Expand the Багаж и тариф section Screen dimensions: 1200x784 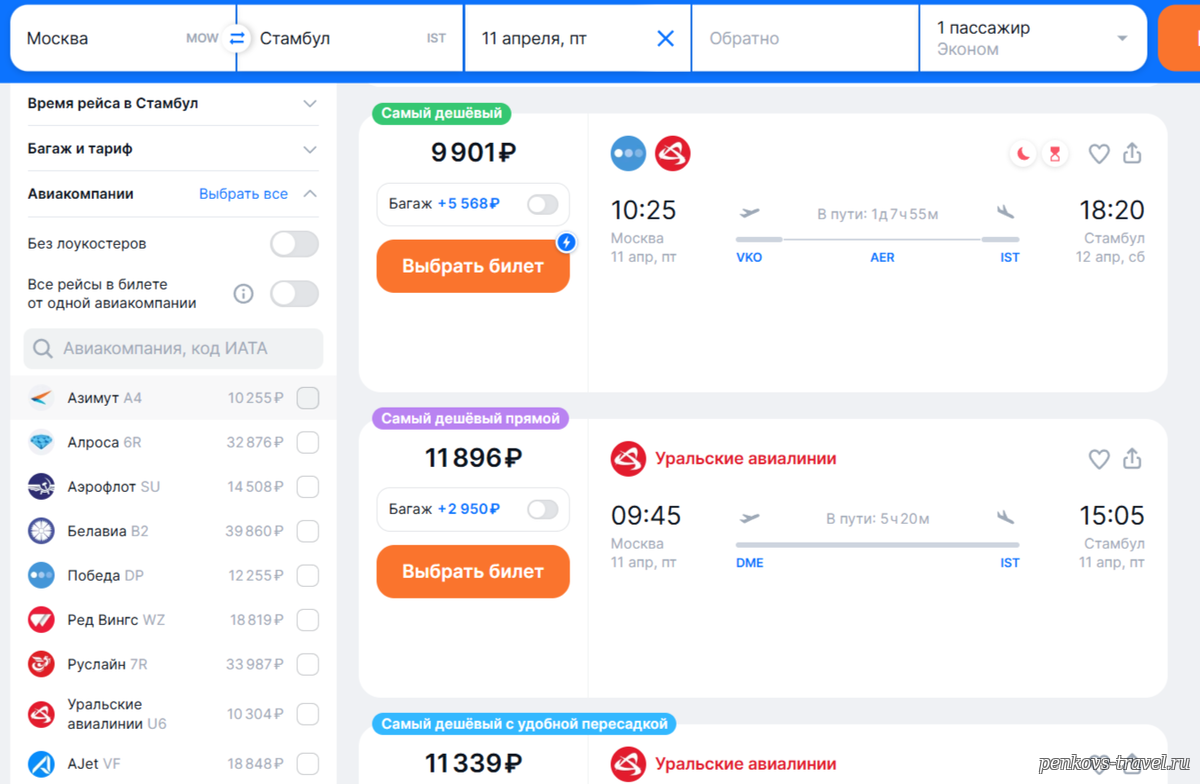310,149
